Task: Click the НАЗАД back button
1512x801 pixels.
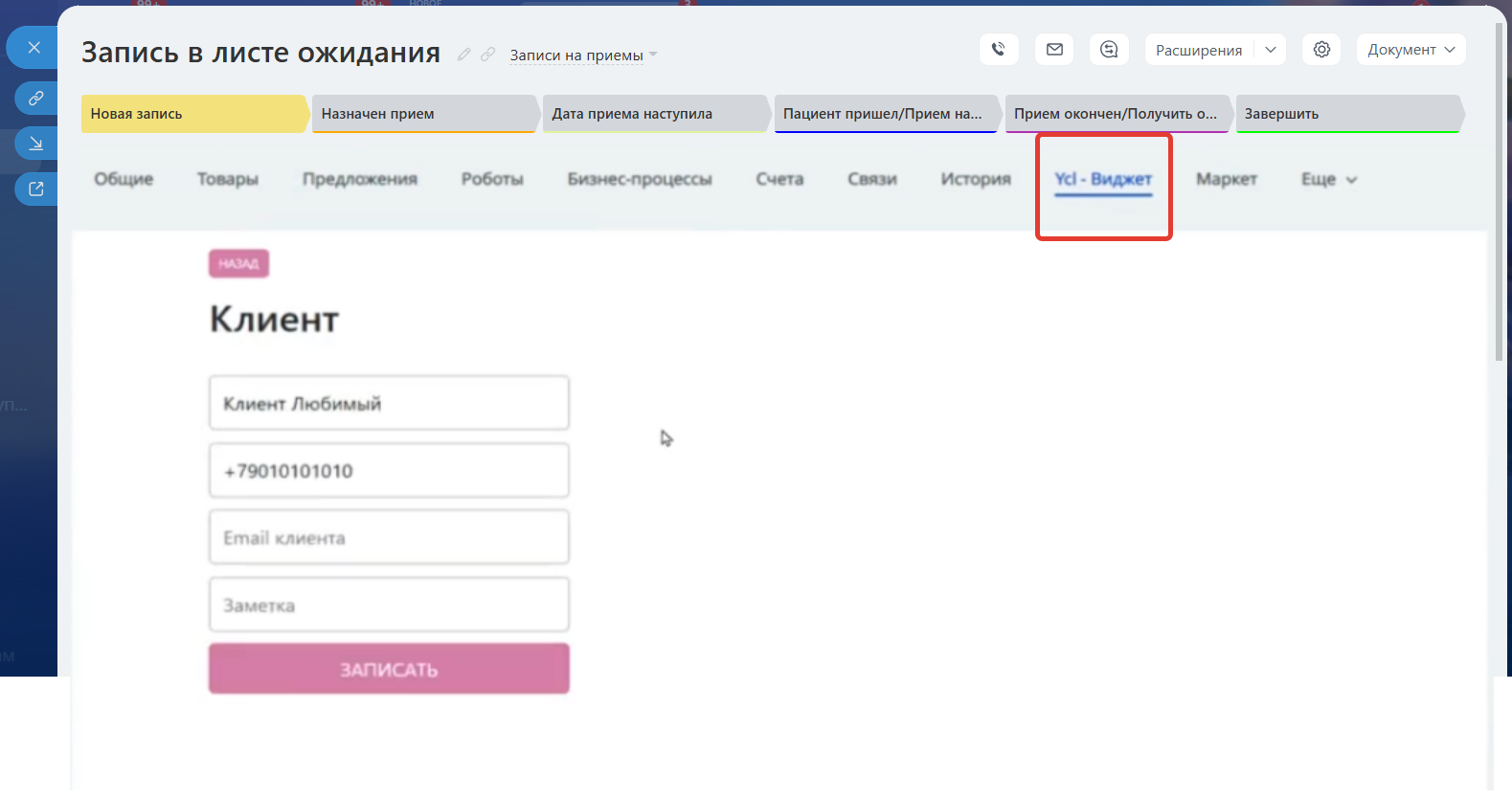Action: point(238,264)
